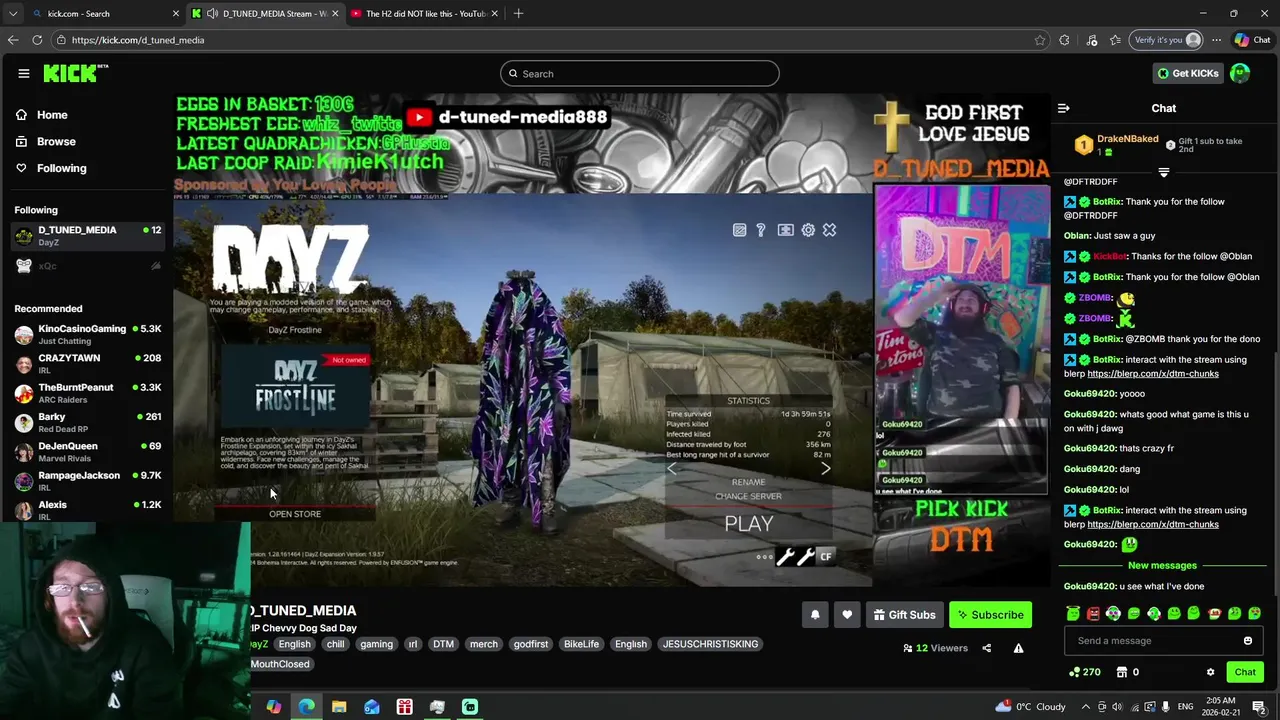This screenshot has width=1280, height=720.
Task: Open the taskbar volume icon
Action: click(x=1119, y=707)
